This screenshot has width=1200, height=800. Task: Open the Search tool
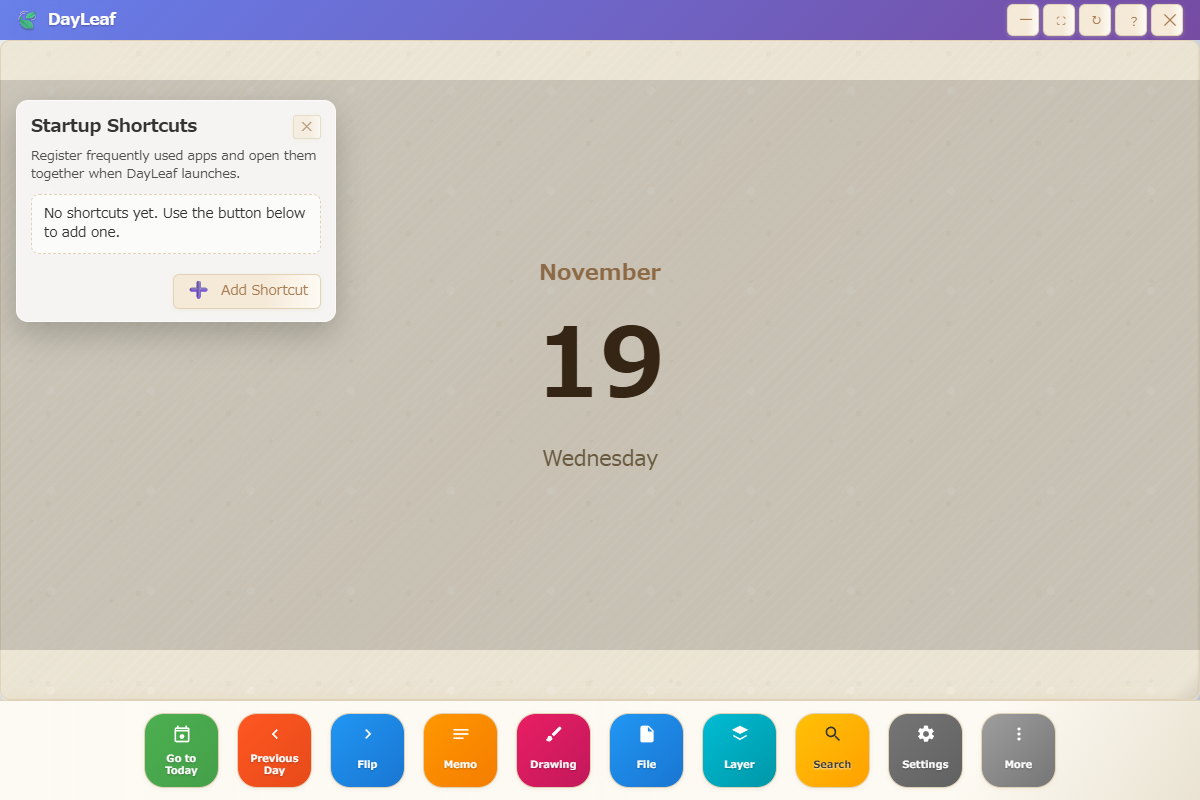tap(832, 750)
